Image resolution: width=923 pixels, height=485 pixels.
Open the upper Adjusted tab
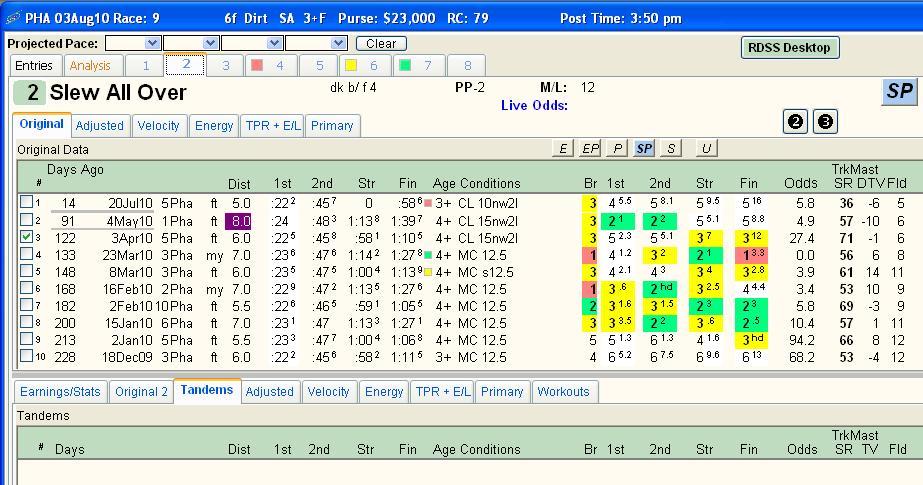point(99,125)
